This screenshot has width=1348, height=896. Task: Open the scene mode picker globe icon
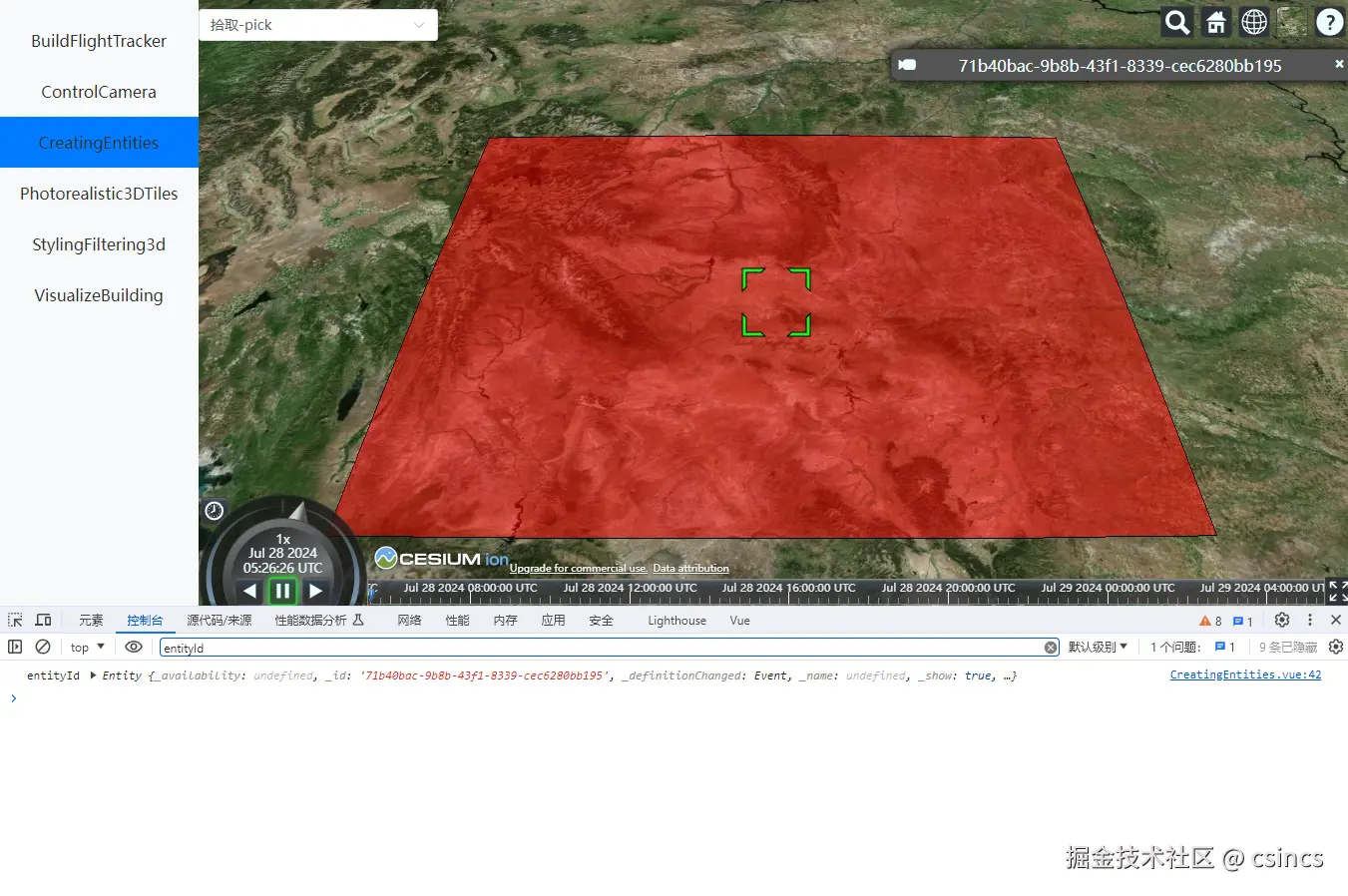pos(1253,22)
